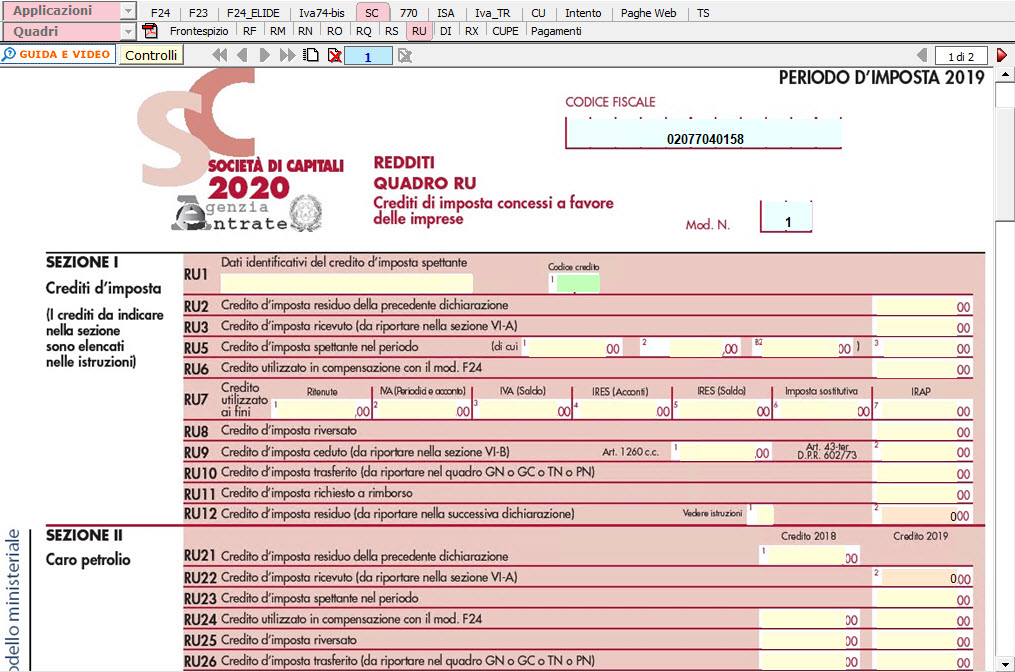Select the SC application tab
This screenshot has height=672, width=1015.
click(x=372, y=13)
